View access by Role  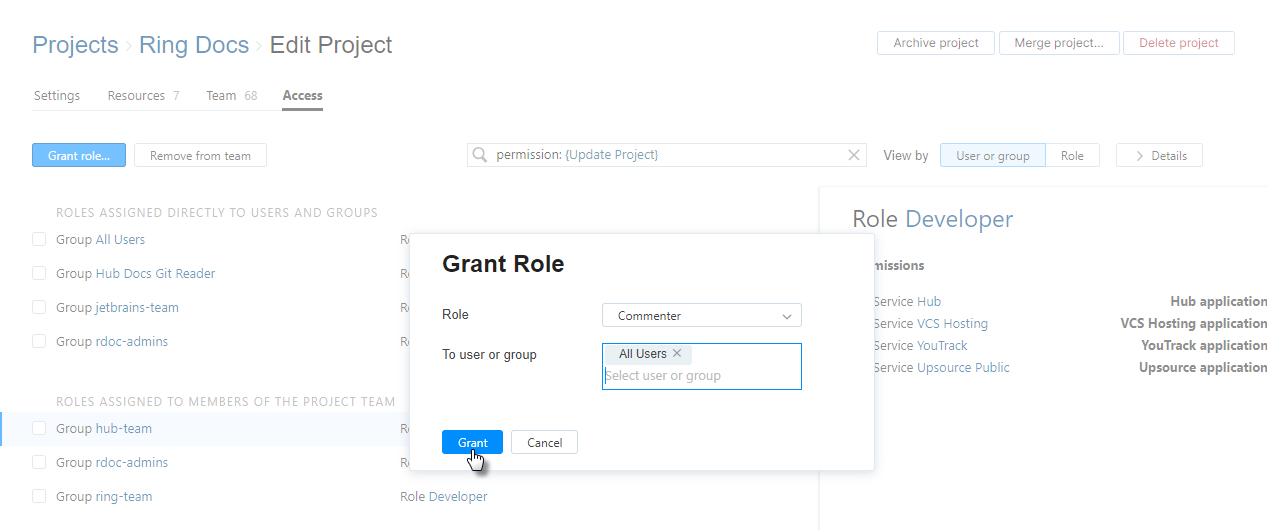click(1072, 155)
